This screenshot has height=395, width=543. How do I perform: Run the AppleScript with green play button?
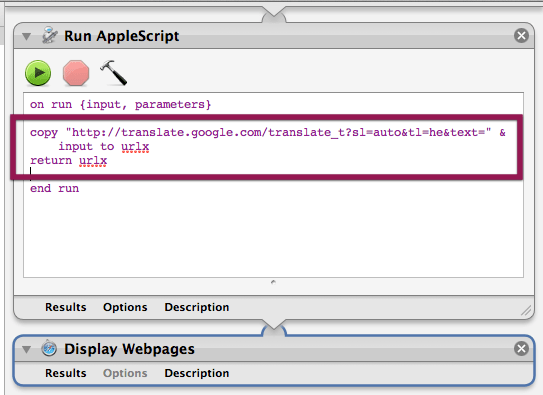(38, 73)
